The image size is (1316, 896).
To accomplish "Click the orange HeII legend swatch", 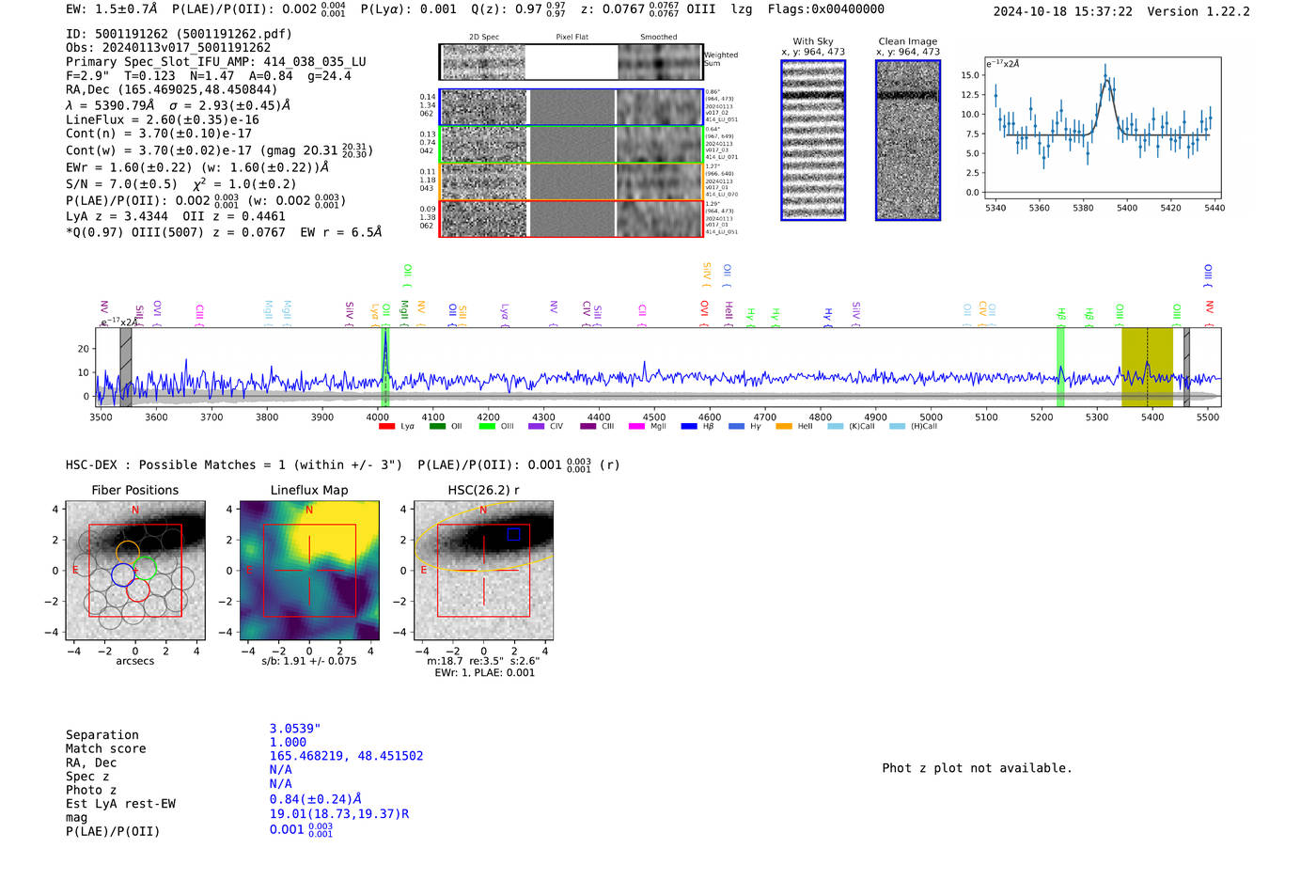I will point(784,427).
